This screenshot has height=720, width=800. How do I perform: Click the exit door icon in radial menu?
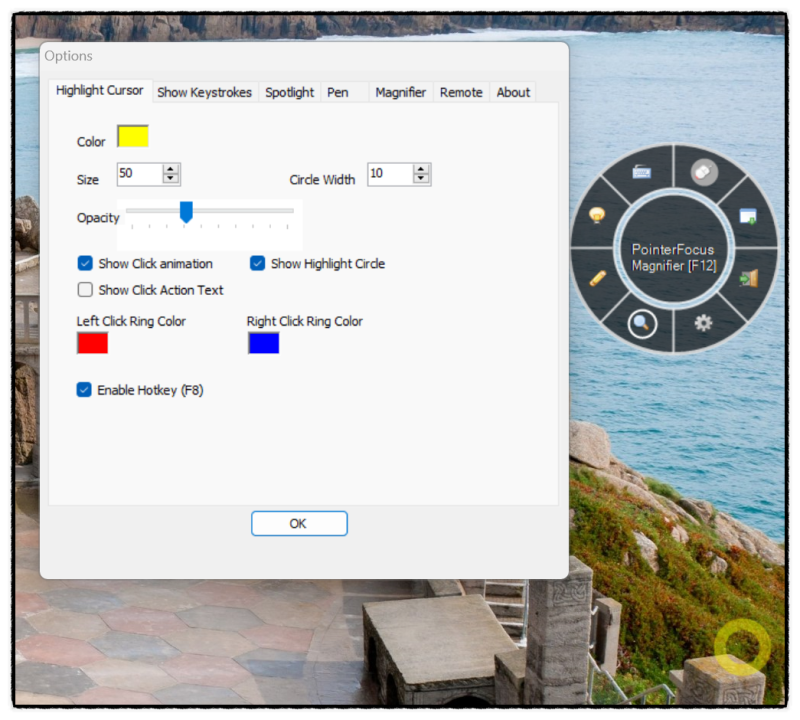pos(748,279)
